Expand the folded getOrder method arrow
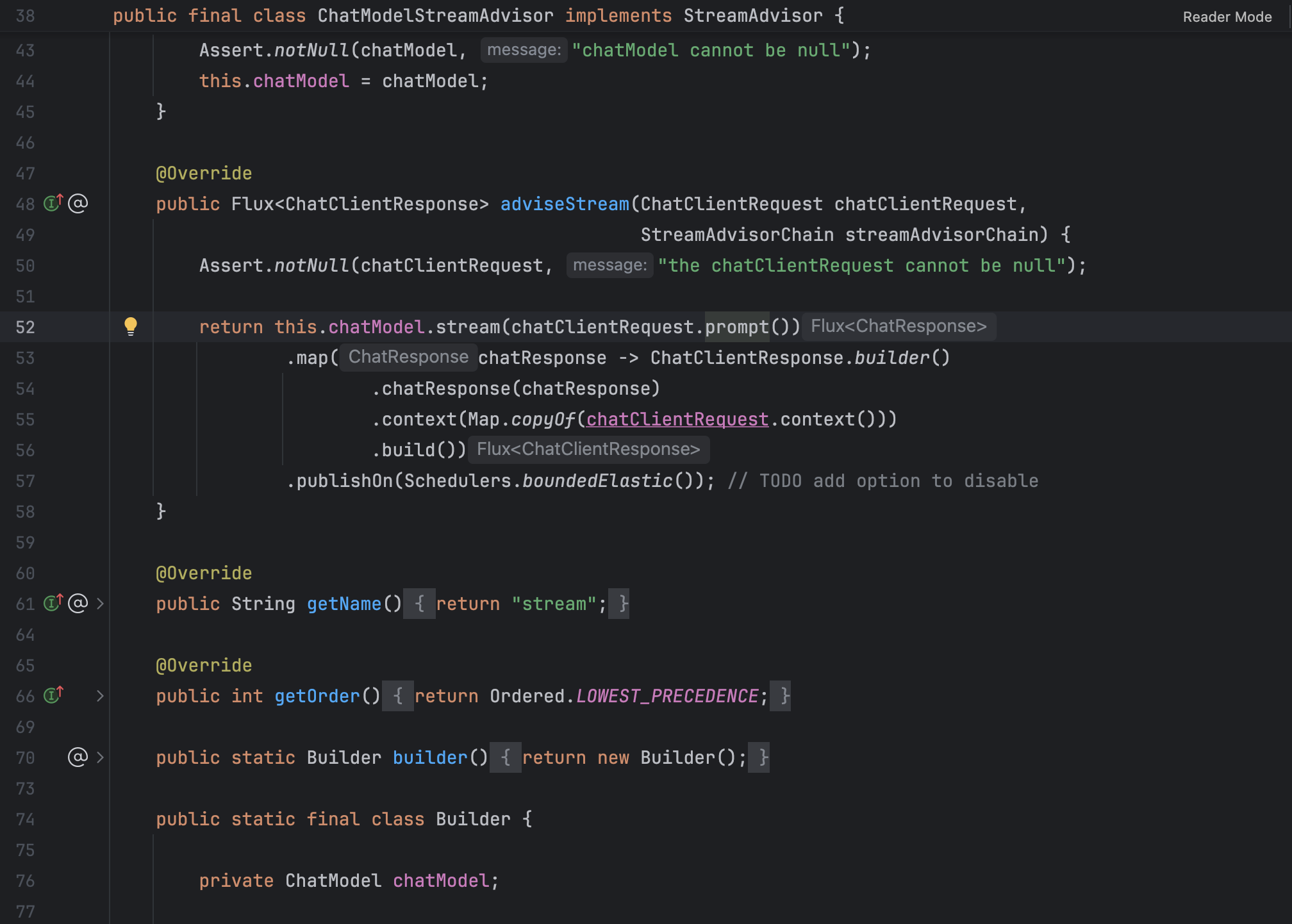The image size is (1292, 924). click(100, 696)
